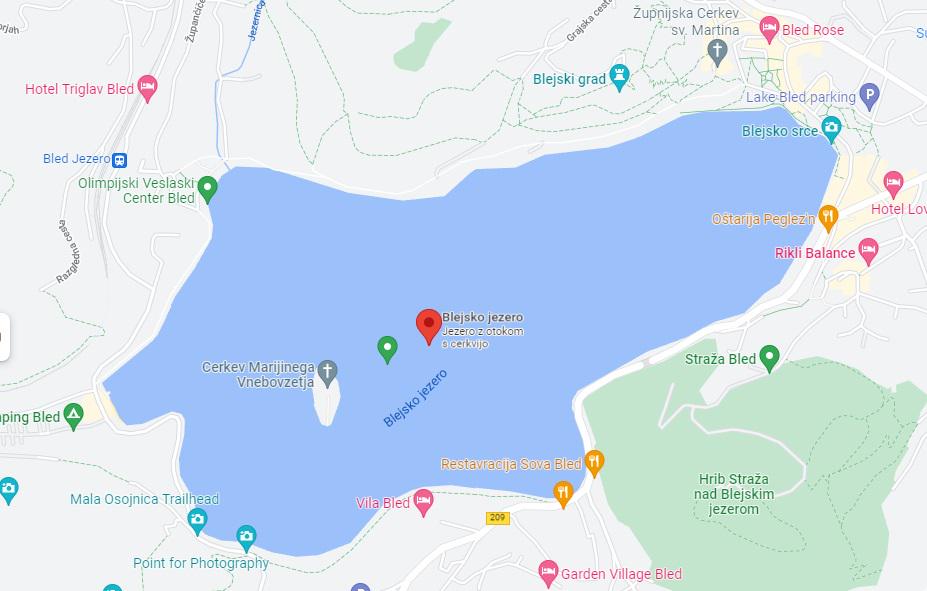Select the Župnijska Cerkev sv. Martina church icon
The height and width of the screenshot is (591, 927).
pos(717,51)
